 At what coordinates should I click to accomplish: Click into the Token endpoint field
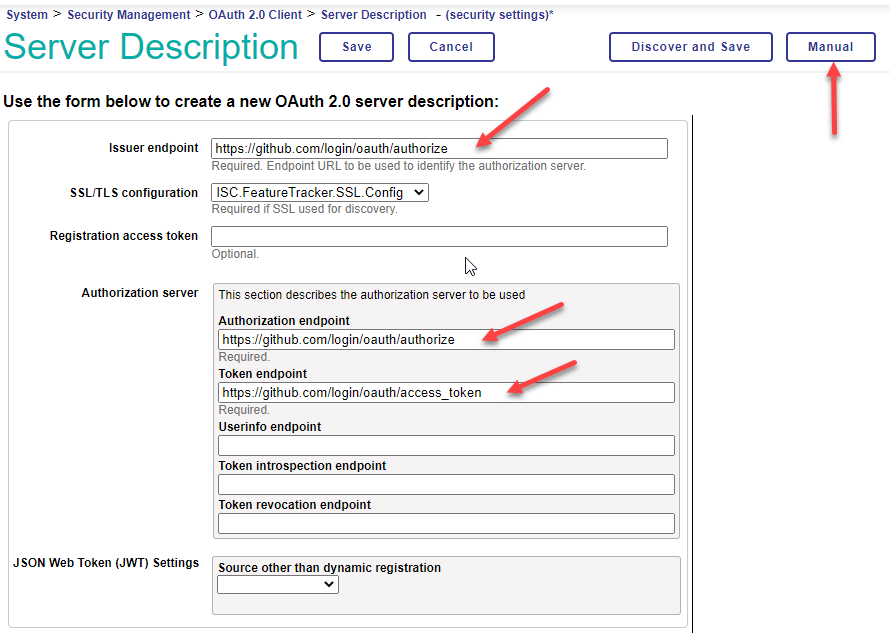(x=446, y=393)
